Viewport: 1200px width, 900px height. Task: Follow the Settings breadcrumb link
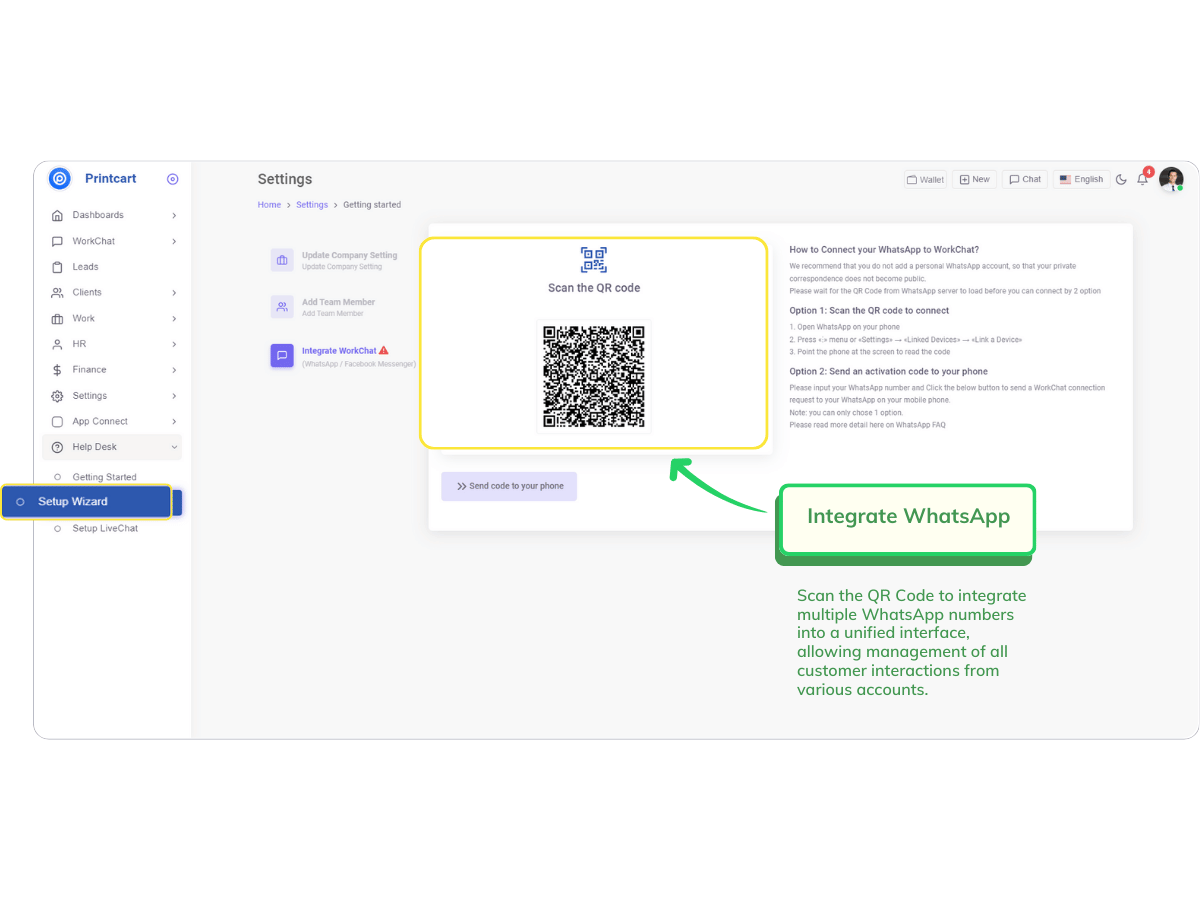coord(312,205)
